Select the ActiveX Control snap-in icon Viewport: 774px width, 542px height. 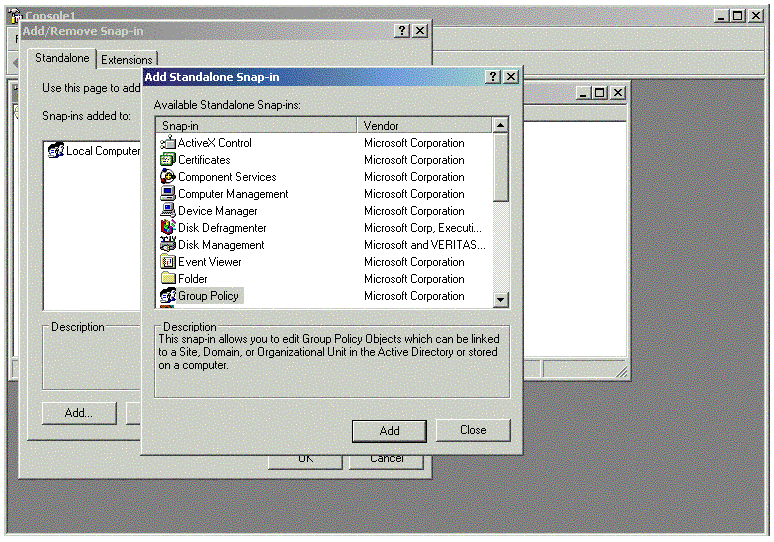click(x=168, y=143)
